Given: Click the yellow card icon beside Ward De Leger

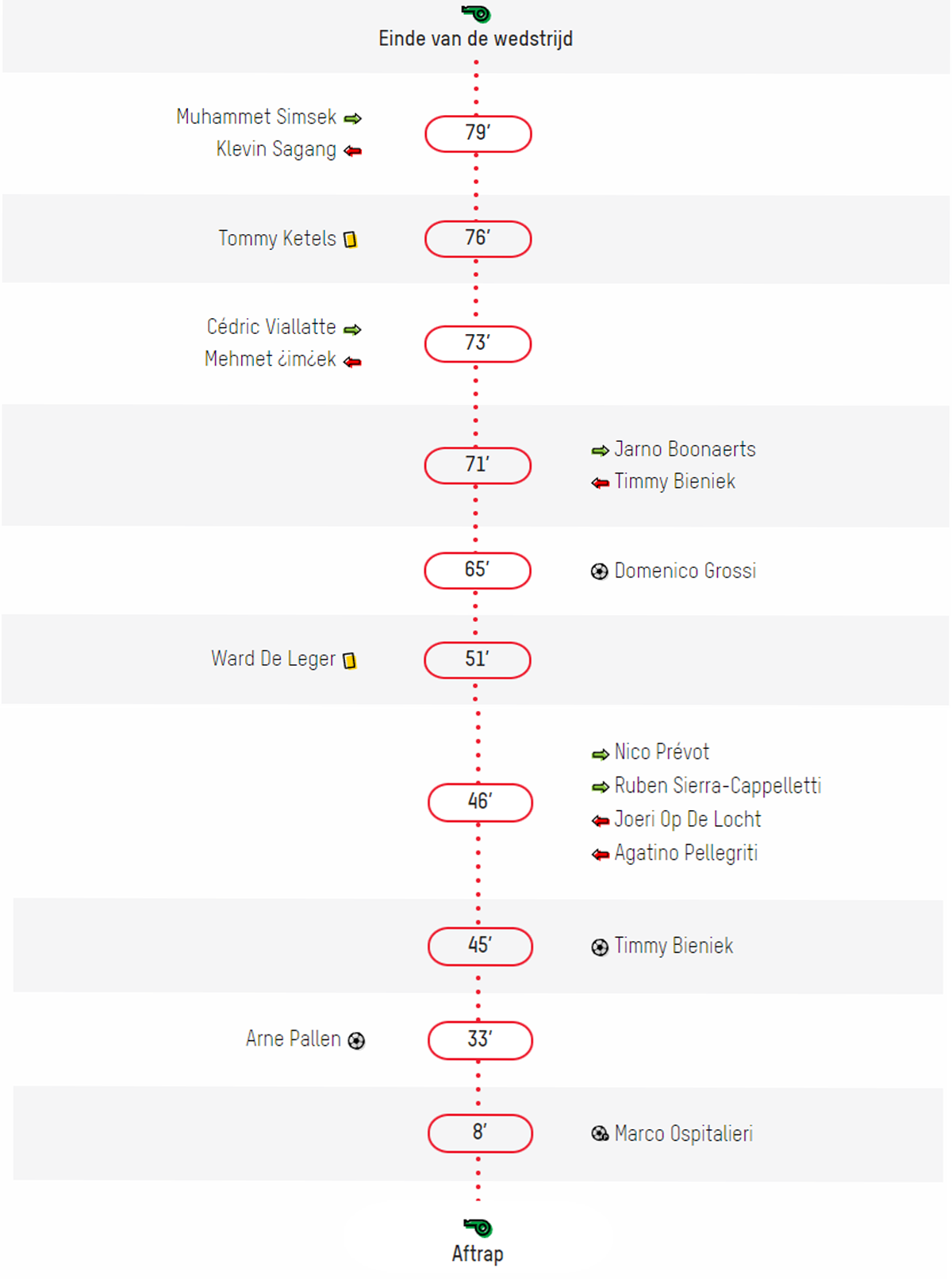Looking at the screenshot, I should pos(350,660).
